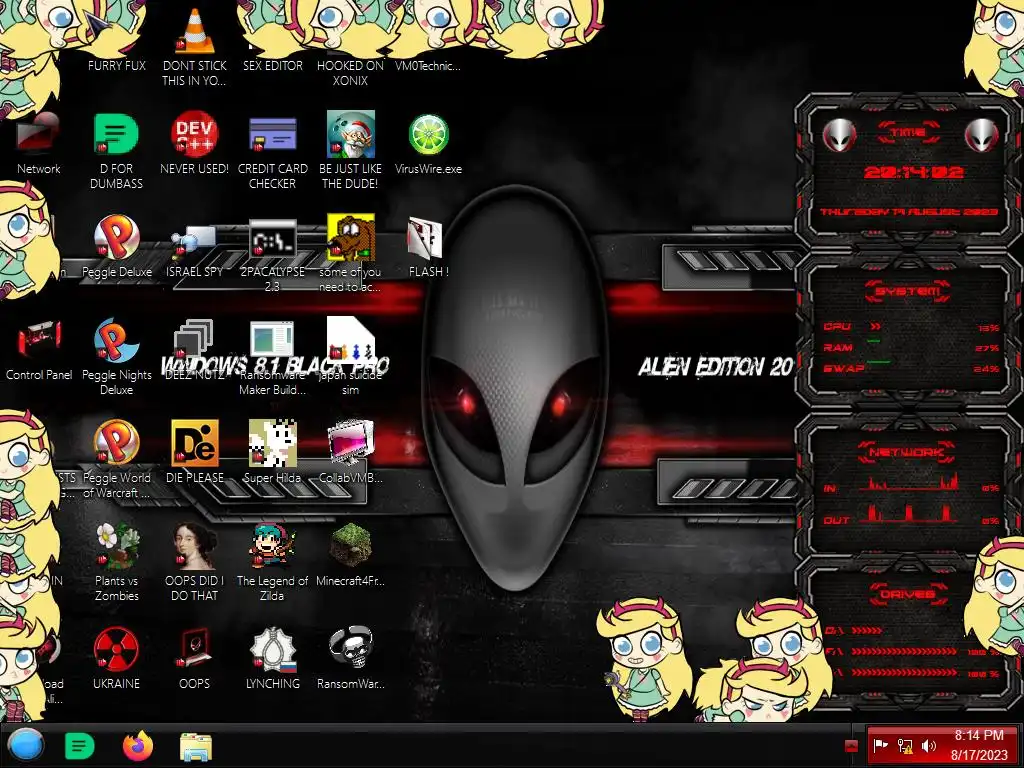
Task: Open the Ransomware Maker Build... icon
Action: (272, 358)
